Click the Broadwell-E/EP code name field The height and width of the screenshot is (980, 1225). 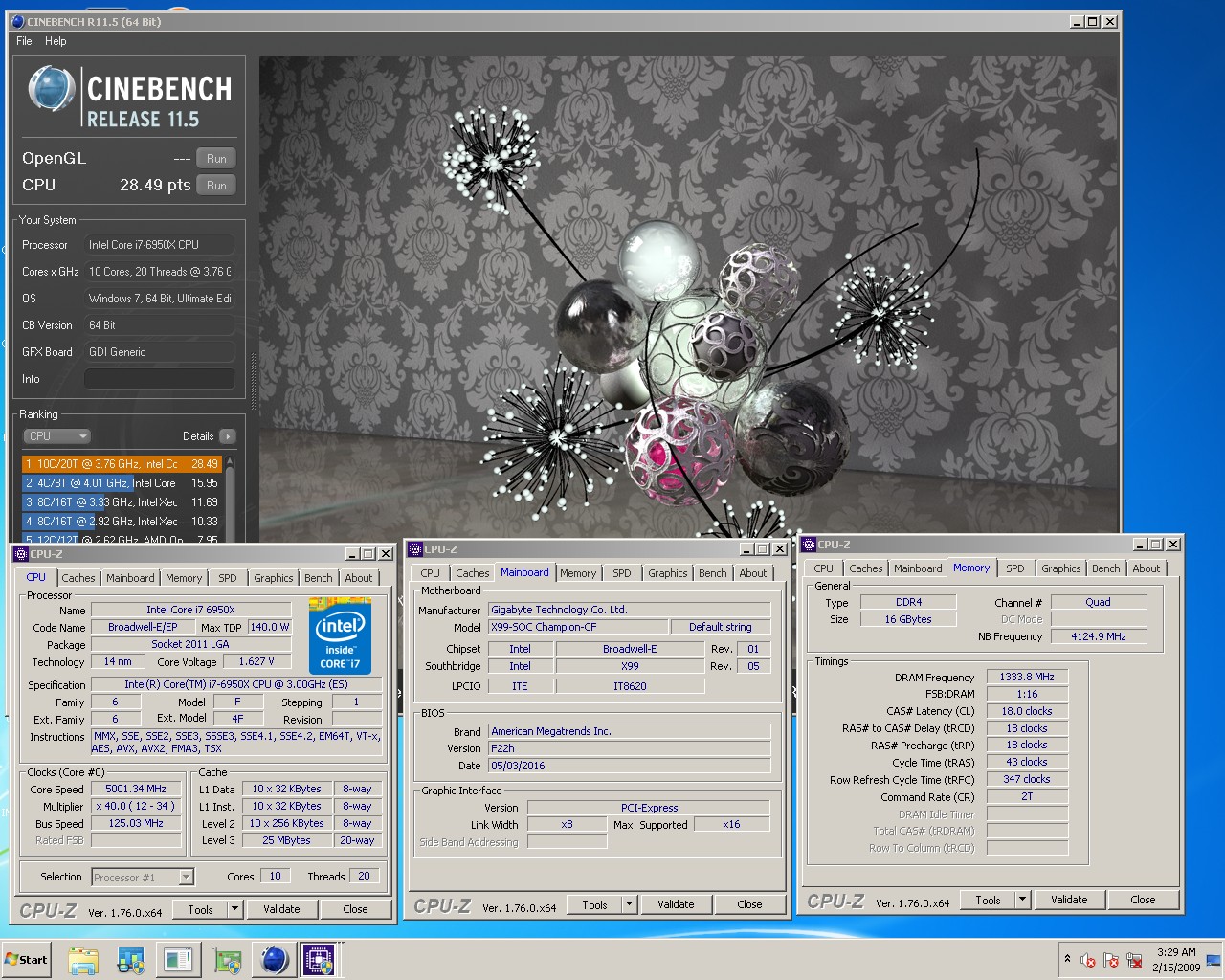pyautogui.click(x=143, y=628)
